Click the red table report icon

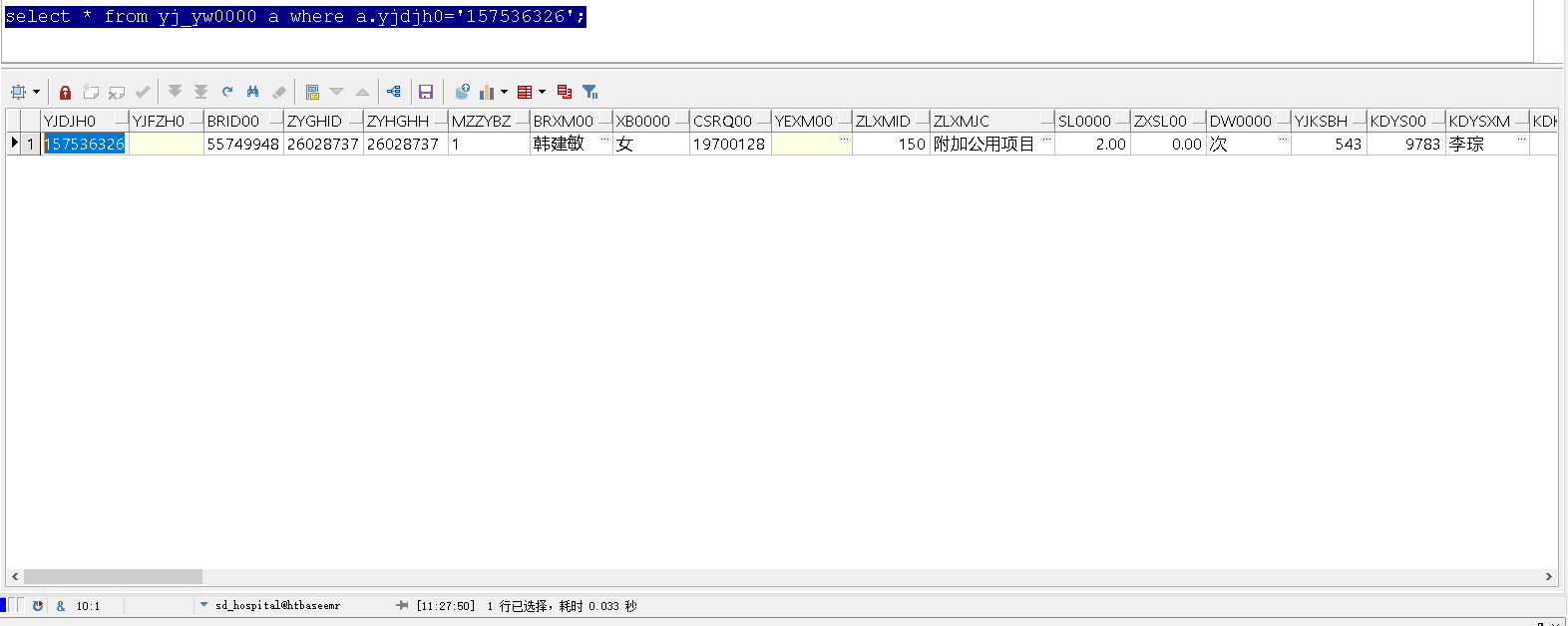(x=525, y=92)
